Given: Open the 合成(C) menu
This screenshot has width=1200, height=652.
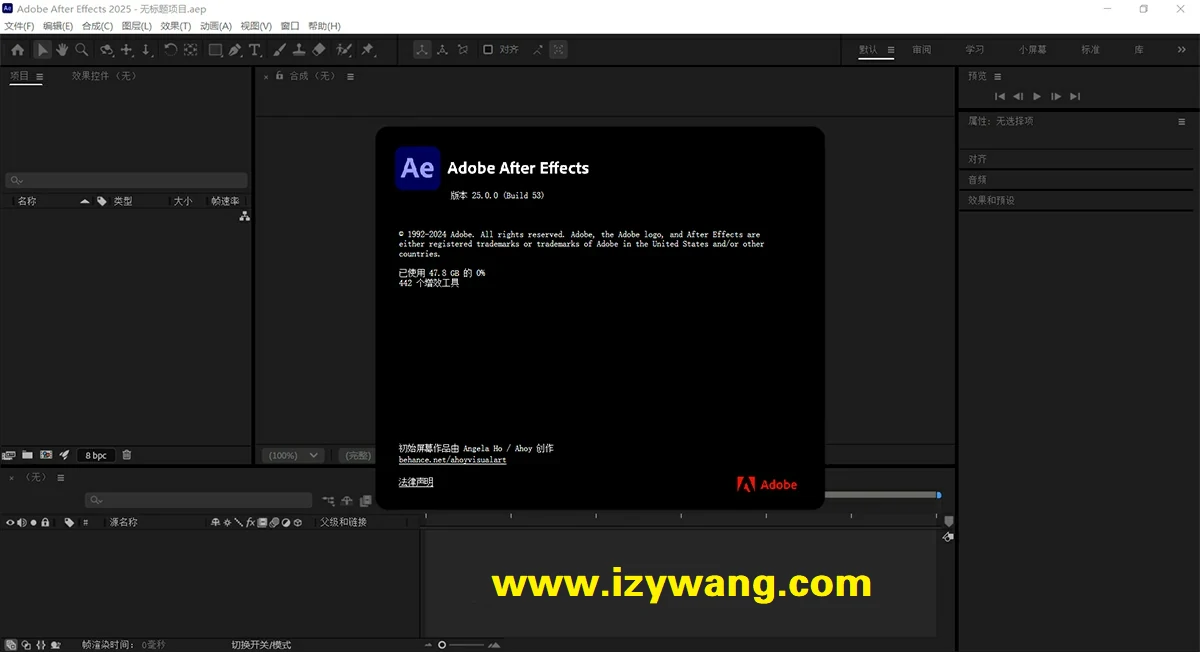Looking at the screenshot, I should pyautogui.click(x=97, y=26).
